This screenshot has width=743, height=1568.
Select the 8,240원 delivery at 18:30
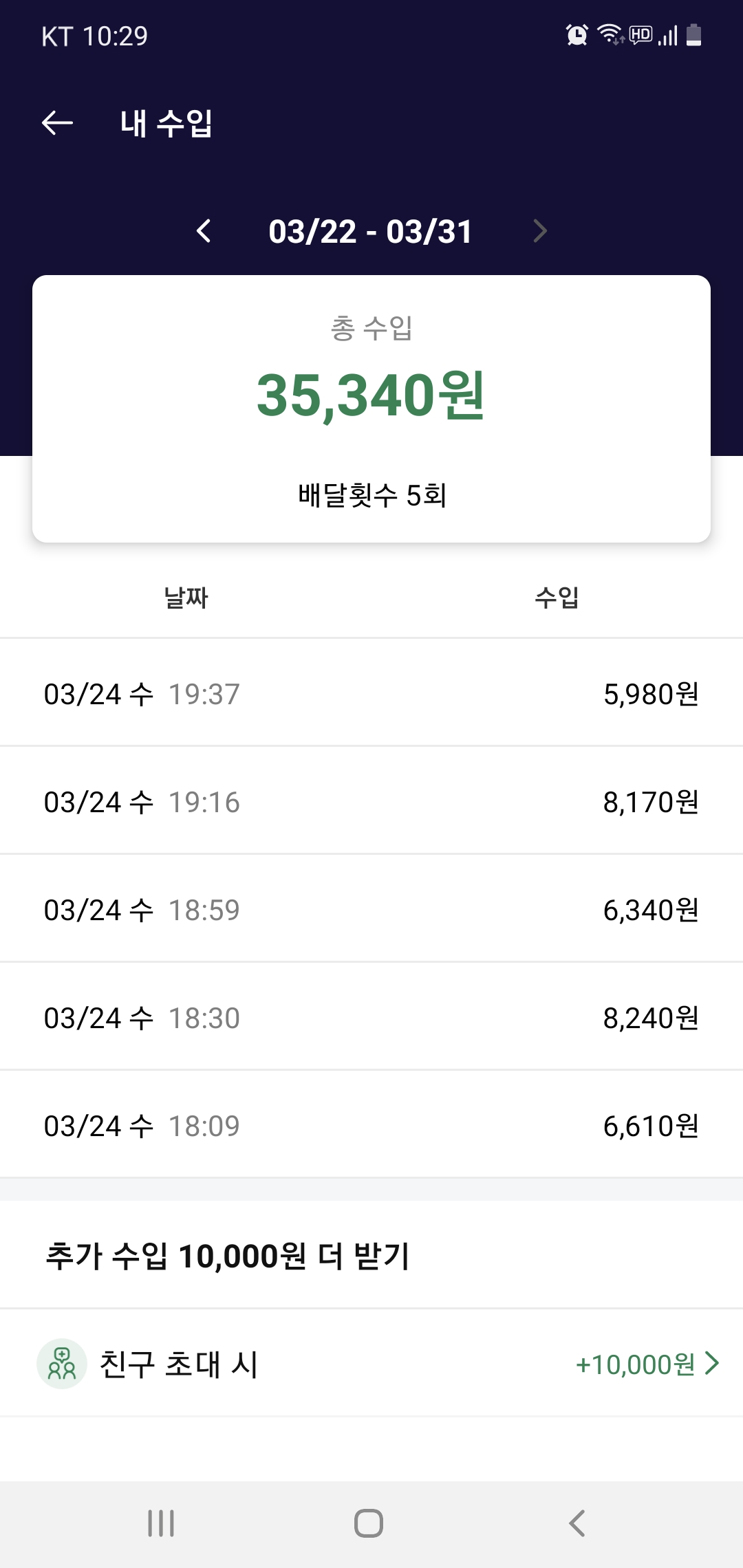click(371, 1018)
